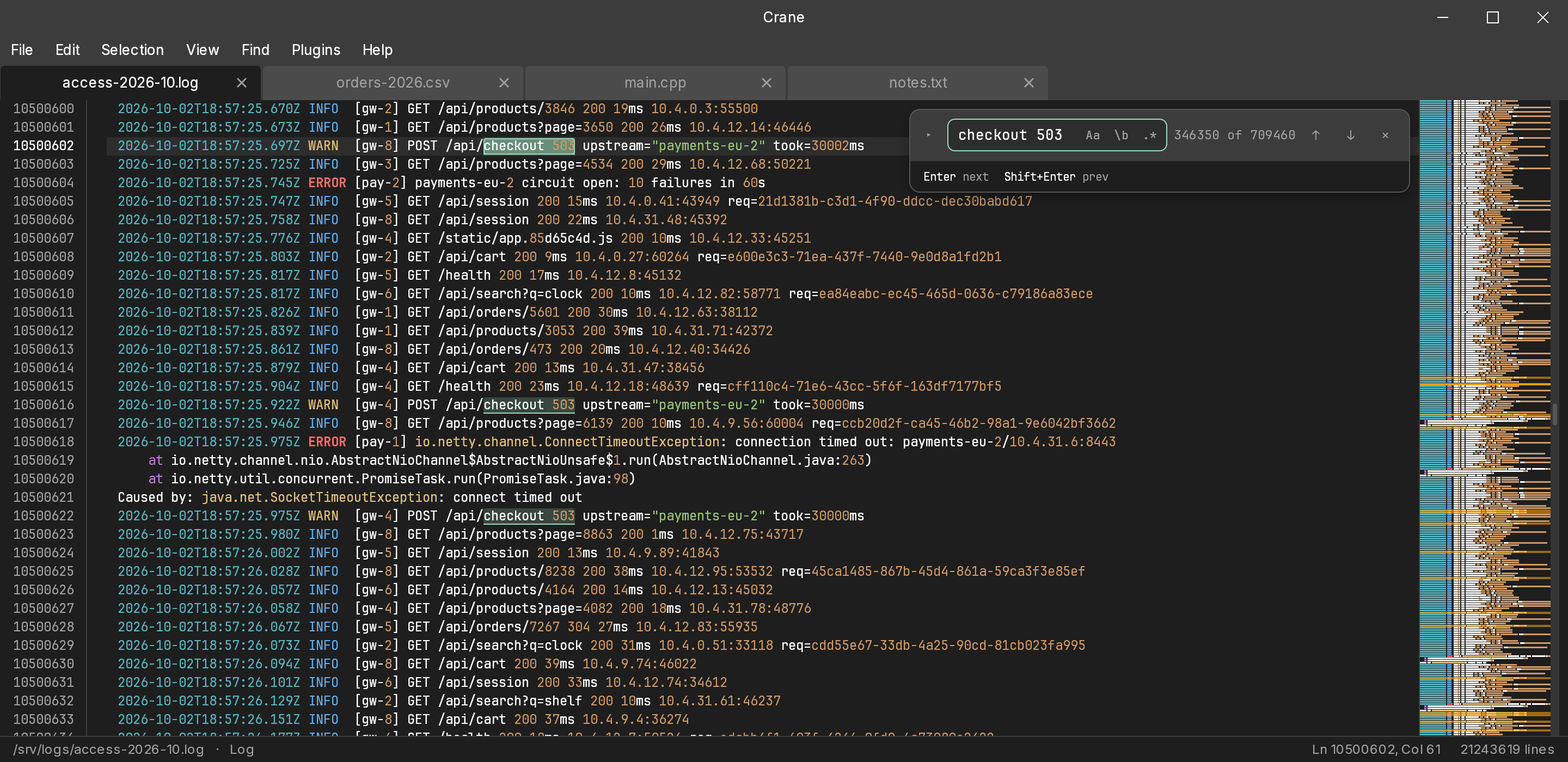Viewport: 1568px width, 762px height.
Task: Click '346350 of 709460' match counter
Action: point(1234,135)
